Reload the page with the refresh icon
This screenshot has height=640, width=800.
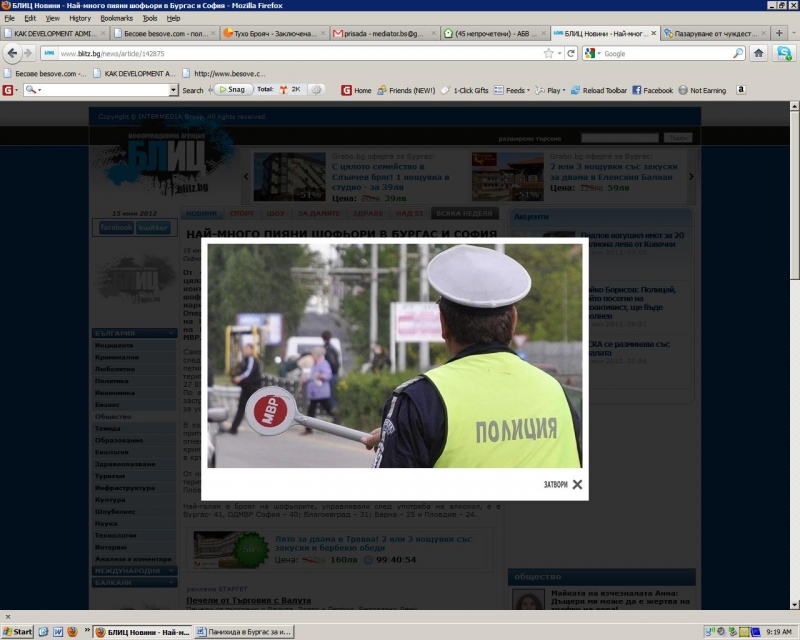click(571, 53)
